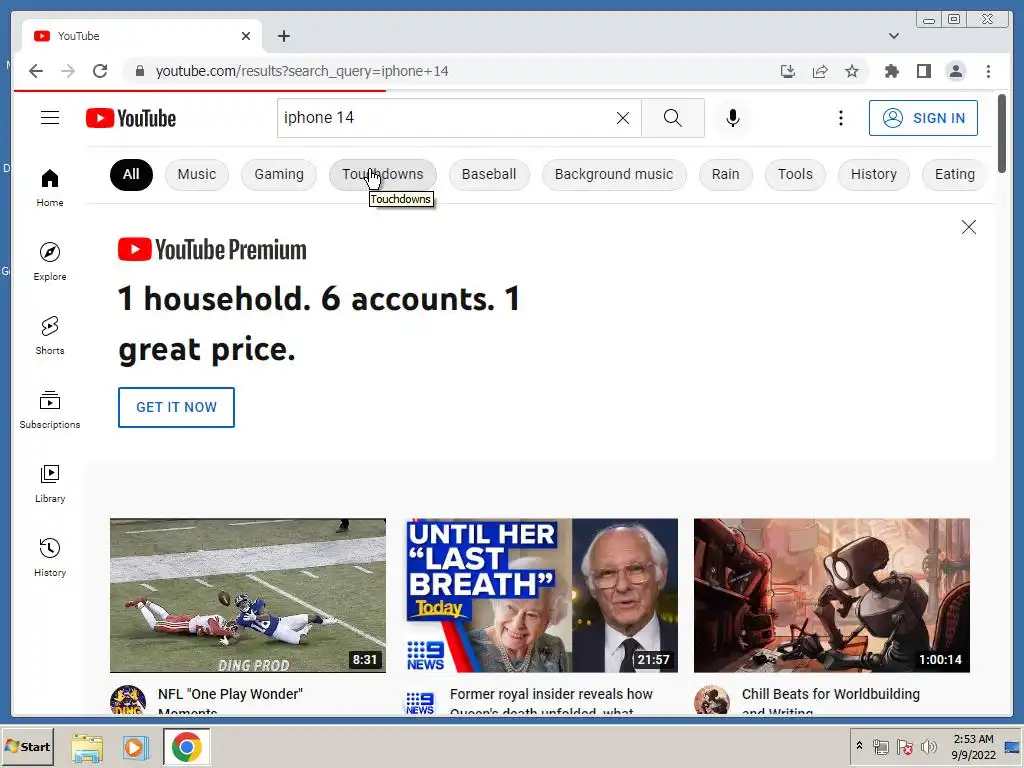Select the Tools filter chip
Screen dimensions: 1024x768
(795, 174)
